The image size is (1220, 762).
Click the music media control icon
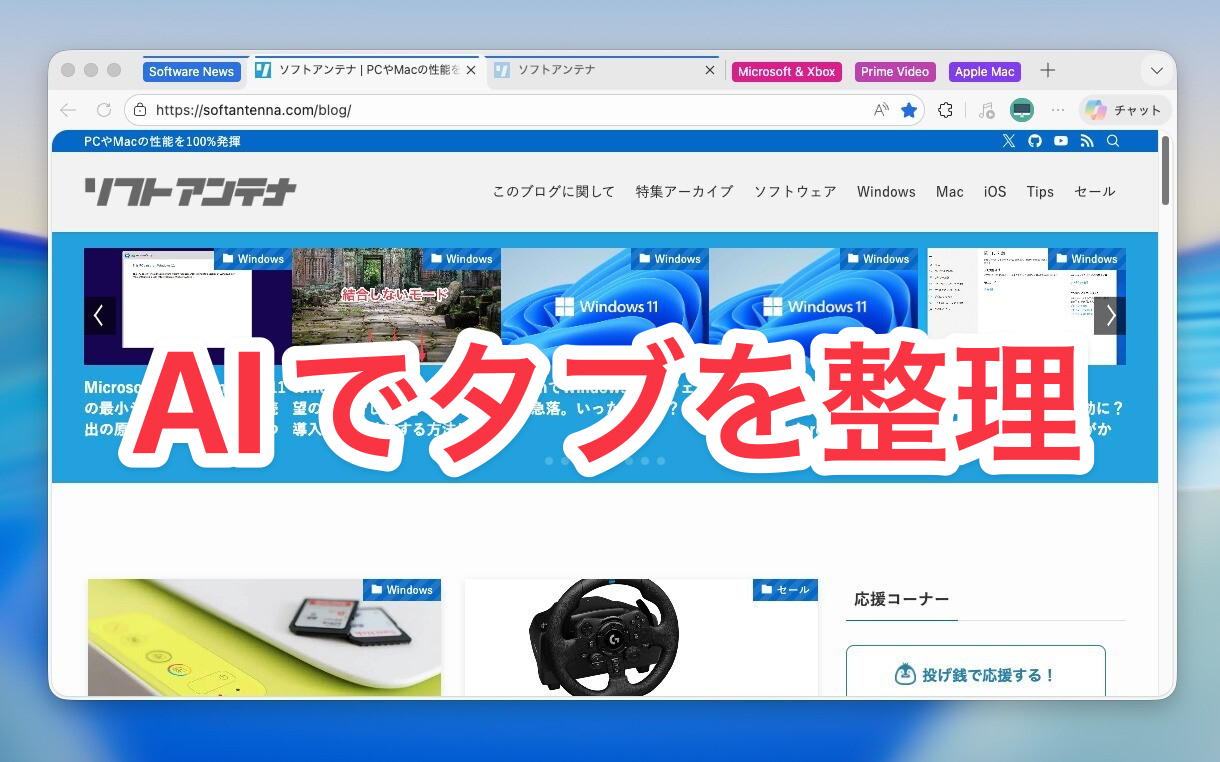(987, 110)
